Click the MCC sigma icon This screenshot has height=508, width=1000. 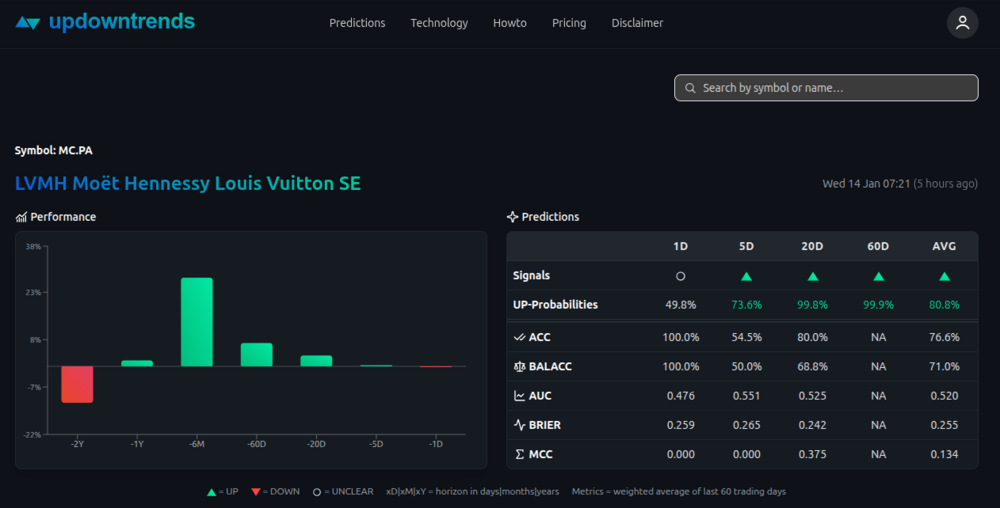pyautogui.click(x=520, y=454)
